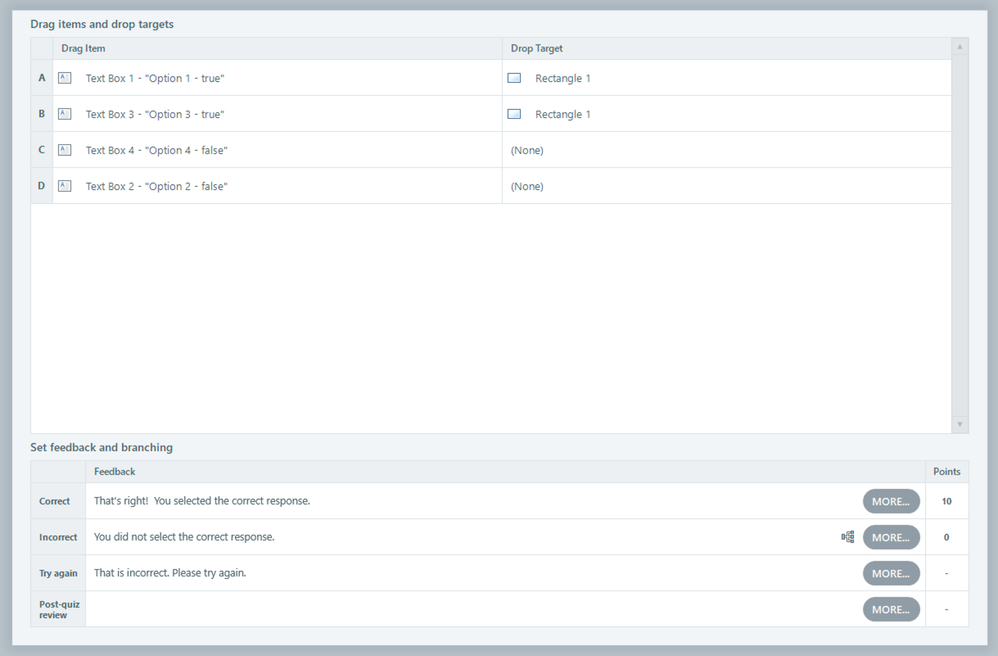
Task: Edit the Incorrect feedback text
Action: click(184, 537)
